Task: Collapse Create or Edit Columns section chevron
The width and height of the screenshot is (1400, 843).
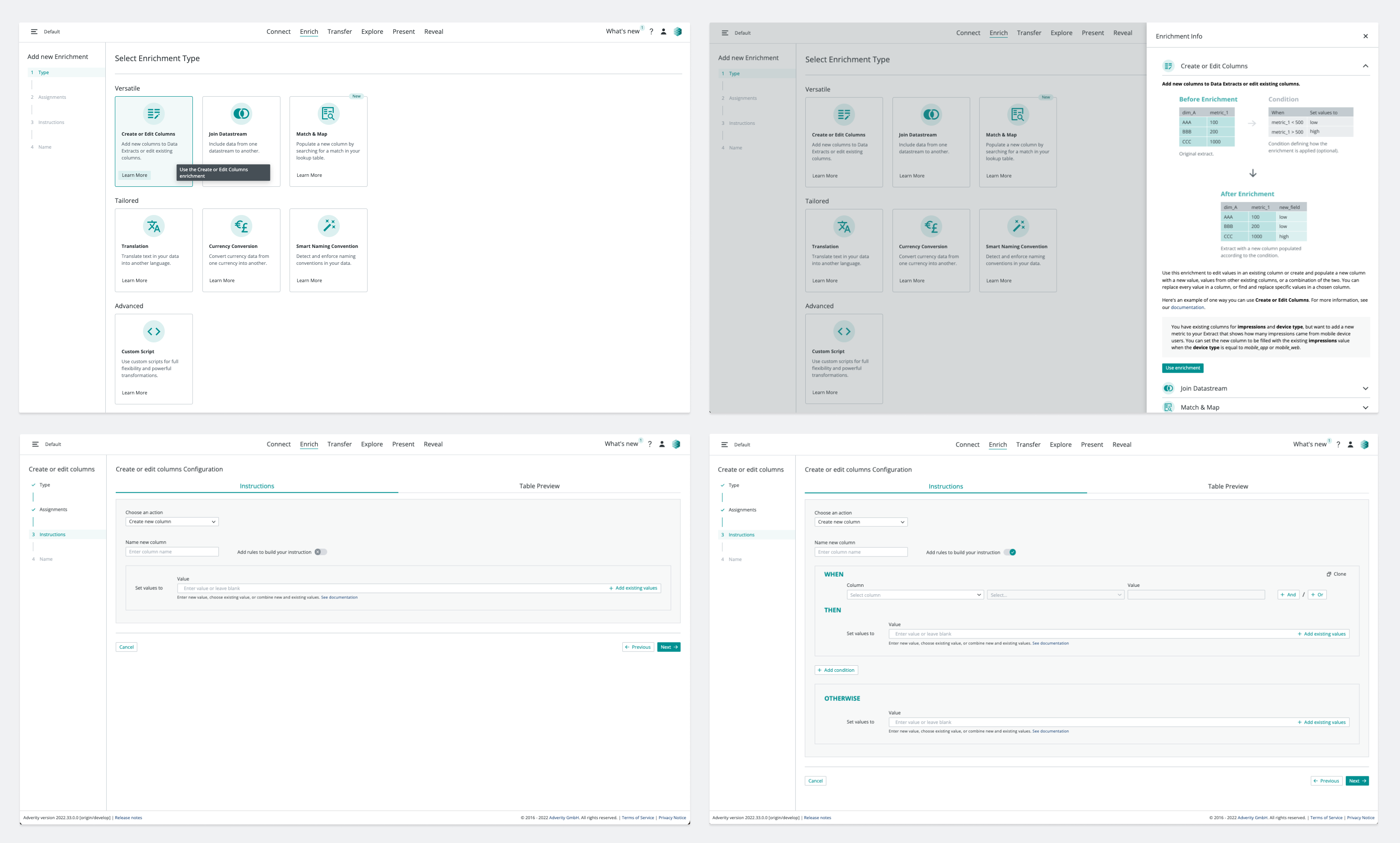Action: pyautogui.click(x=1365, y=66)
